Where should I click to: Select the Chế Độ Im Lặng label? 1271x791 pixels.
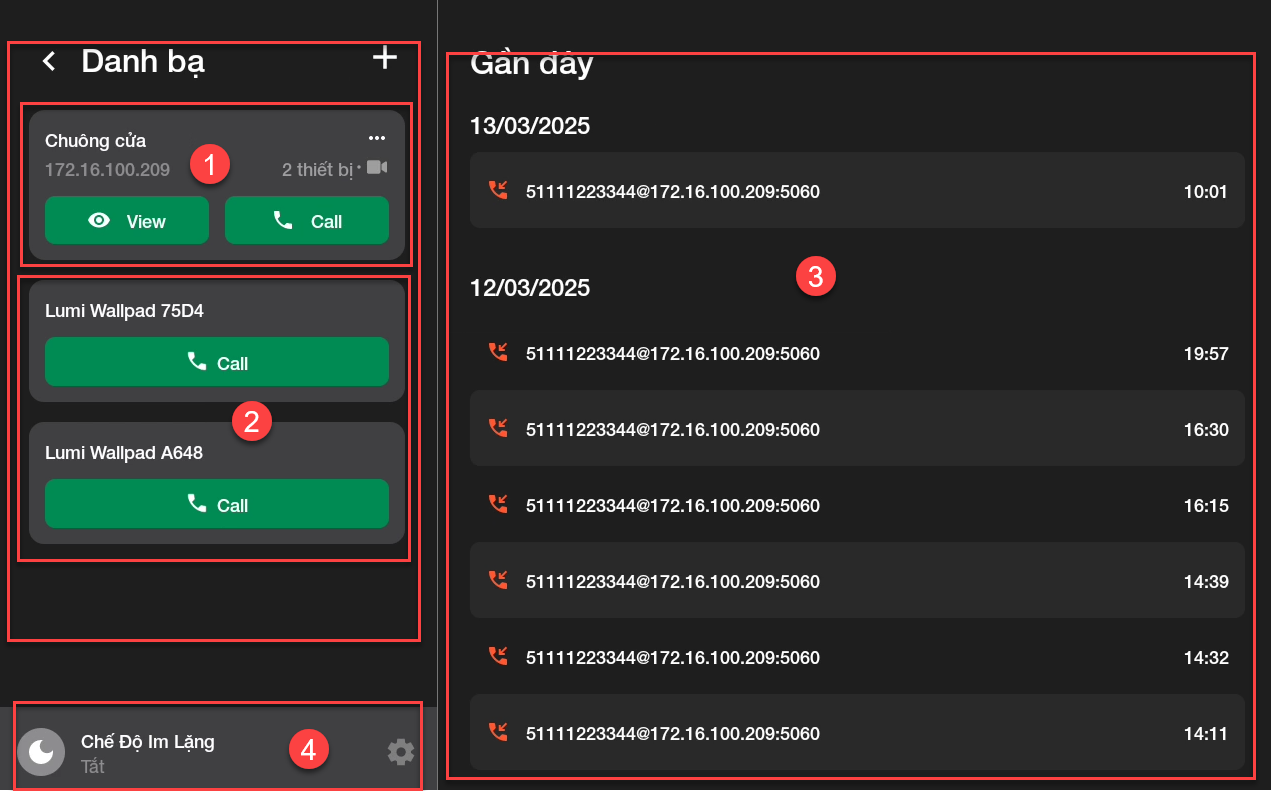pyautogui.click(x=147, y=742)
